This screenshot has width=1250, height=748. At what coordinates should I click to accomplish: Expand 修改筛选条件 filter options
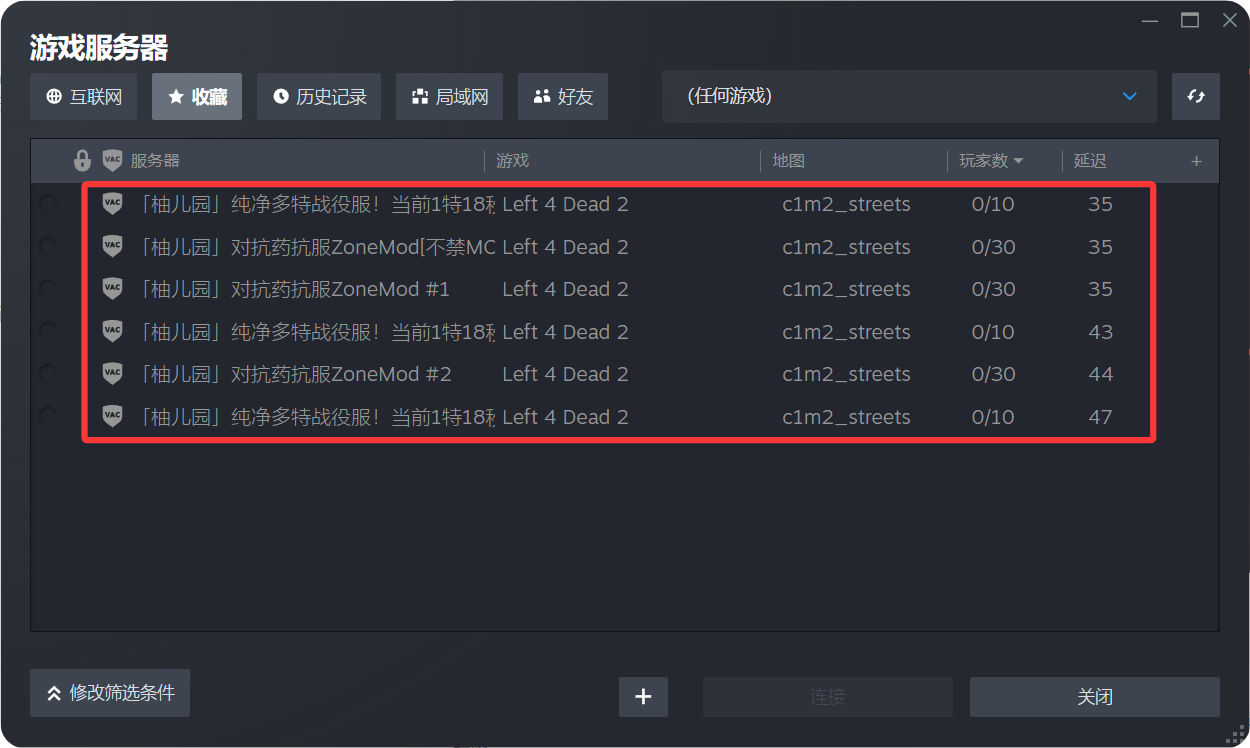pos(110,693)
